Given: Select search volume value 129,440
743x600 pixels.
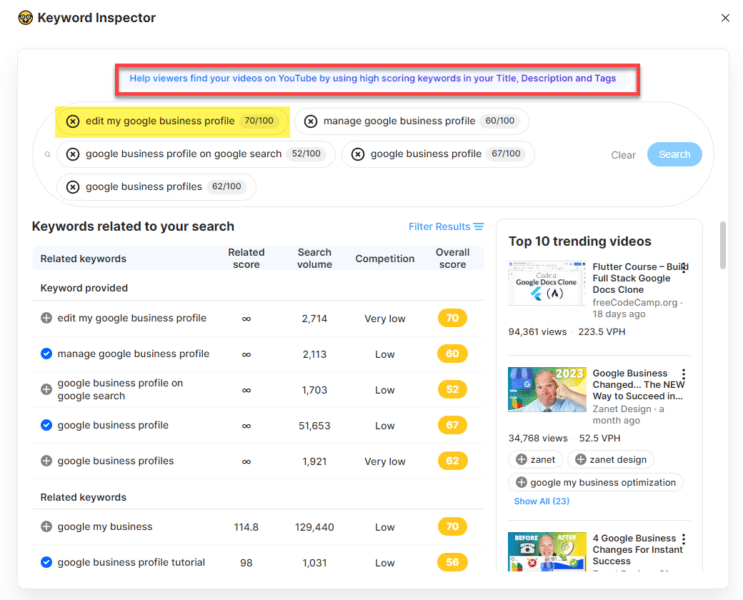Looking at the screenshot, I should [x=314, y=527].
